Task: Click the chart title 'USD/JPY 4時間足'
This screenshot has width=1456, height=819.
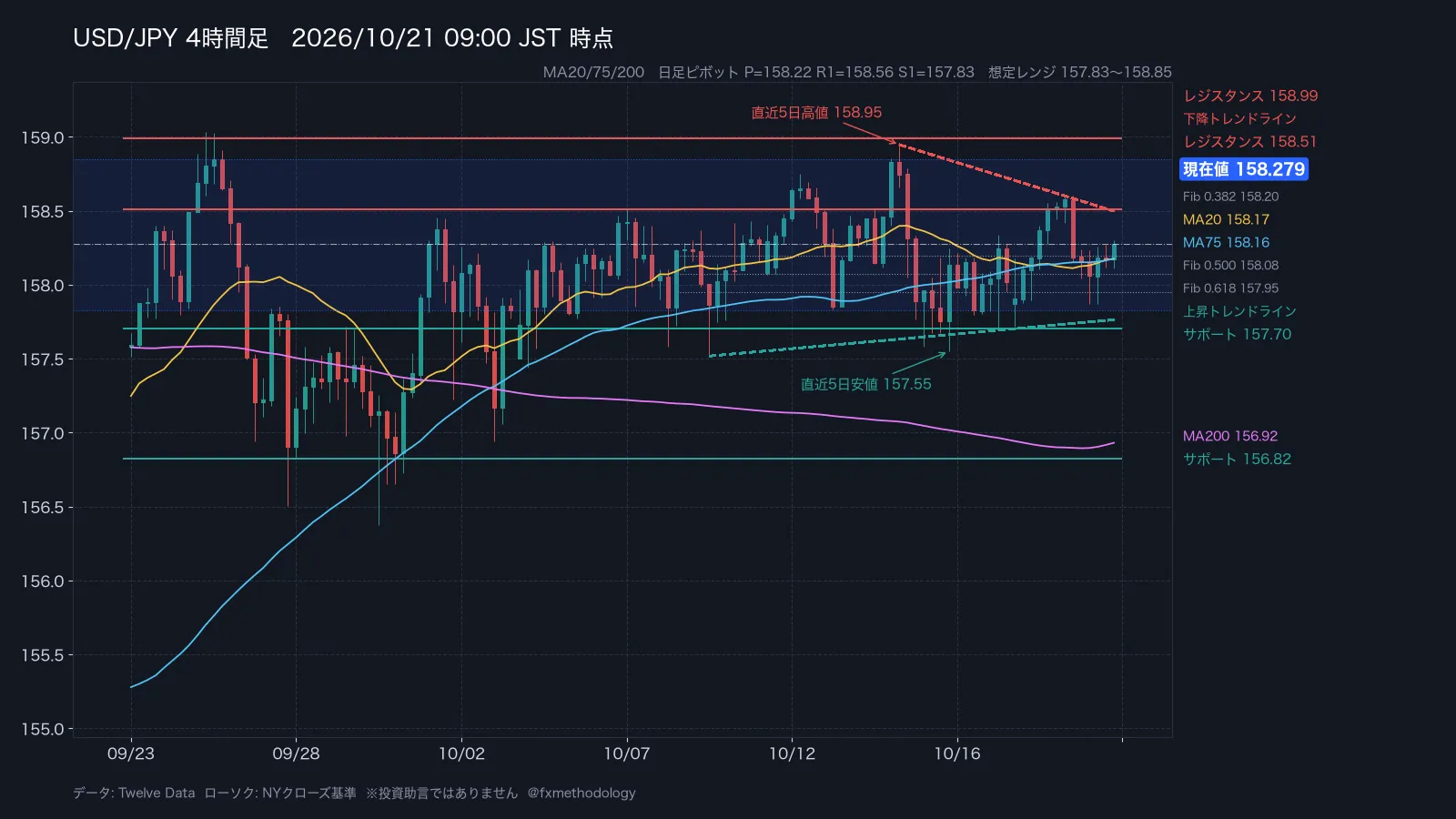Action: pos(171,38)
